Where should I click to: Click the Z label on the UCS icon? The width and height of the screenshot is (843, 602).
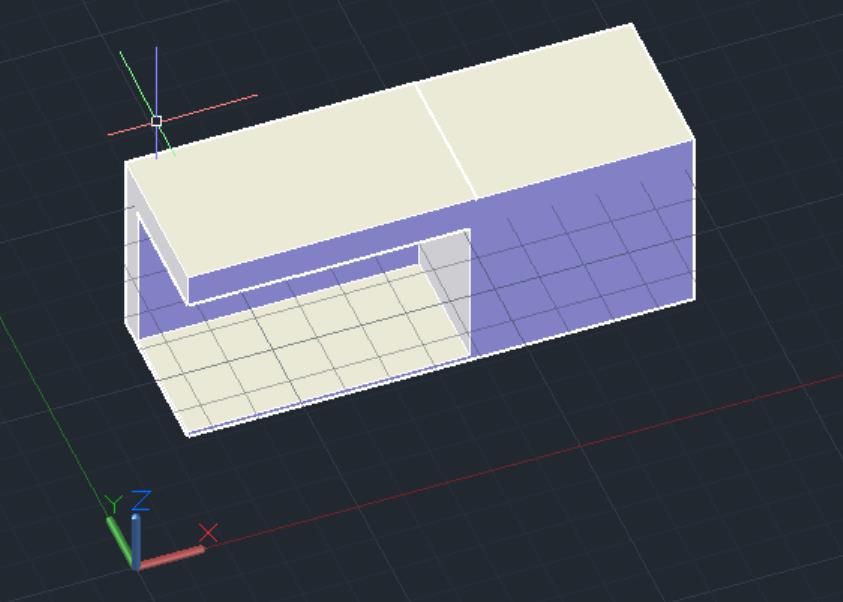(141, 499)
